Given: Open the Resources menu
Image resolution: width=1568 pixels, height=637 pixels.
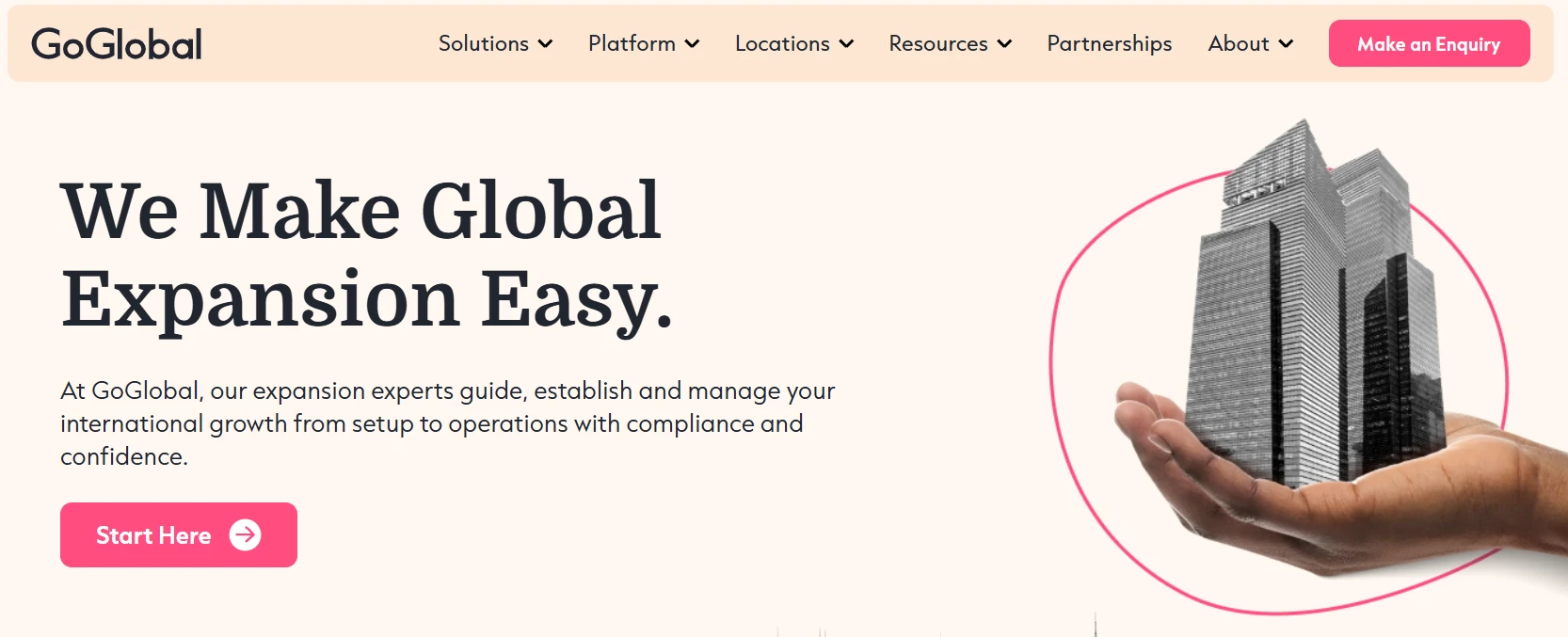Looking at the screenshot, I should (x=938, y=43).
